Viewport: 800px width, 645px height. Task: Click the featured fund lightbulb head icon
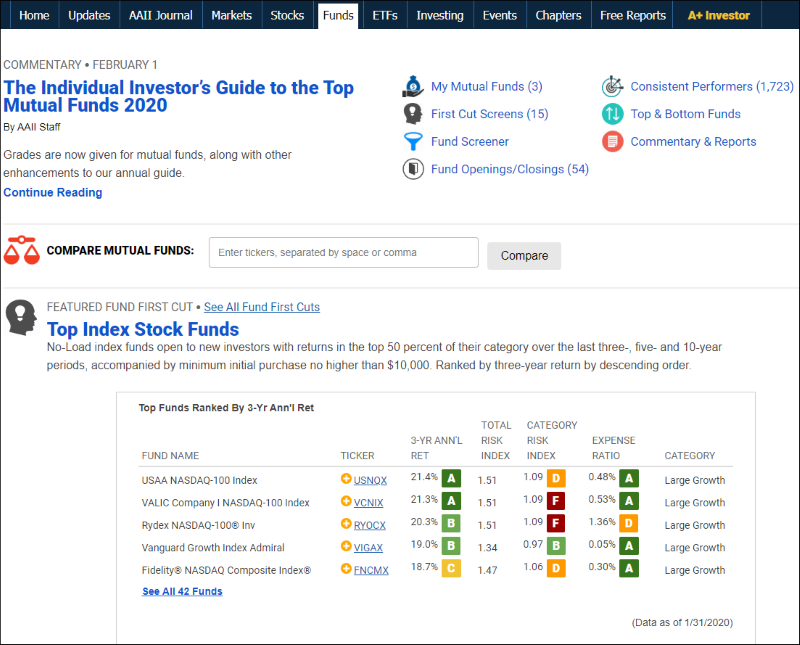click(x=21, y=317)
